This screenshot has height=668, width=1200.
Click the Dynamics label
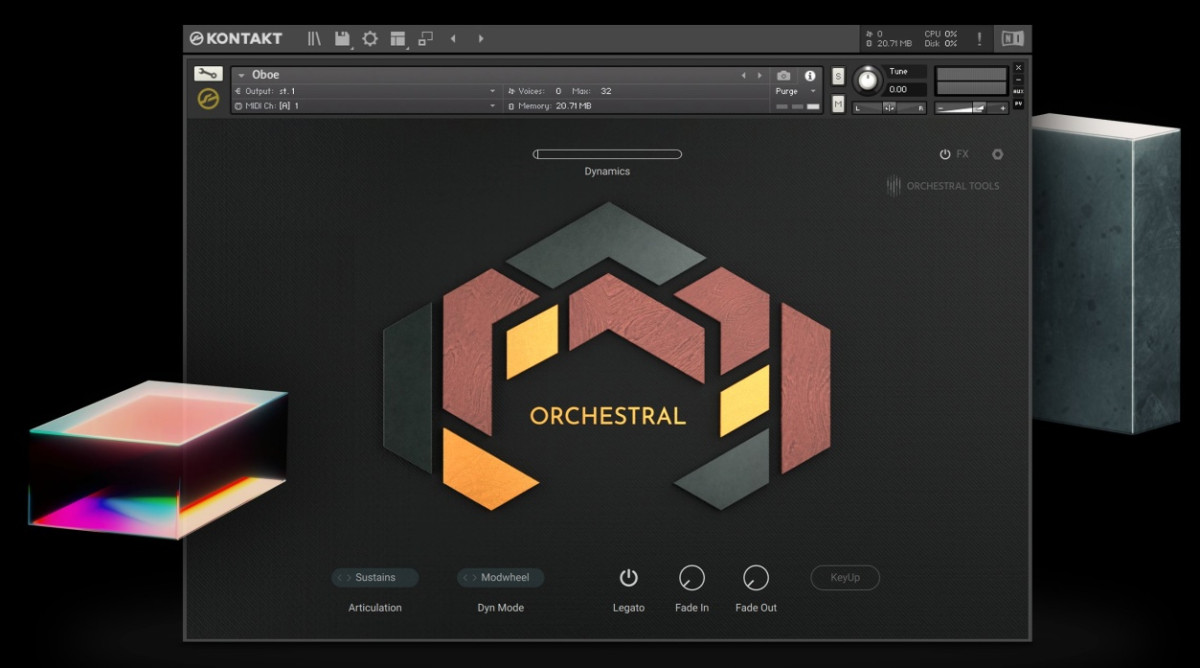(607, 172)
